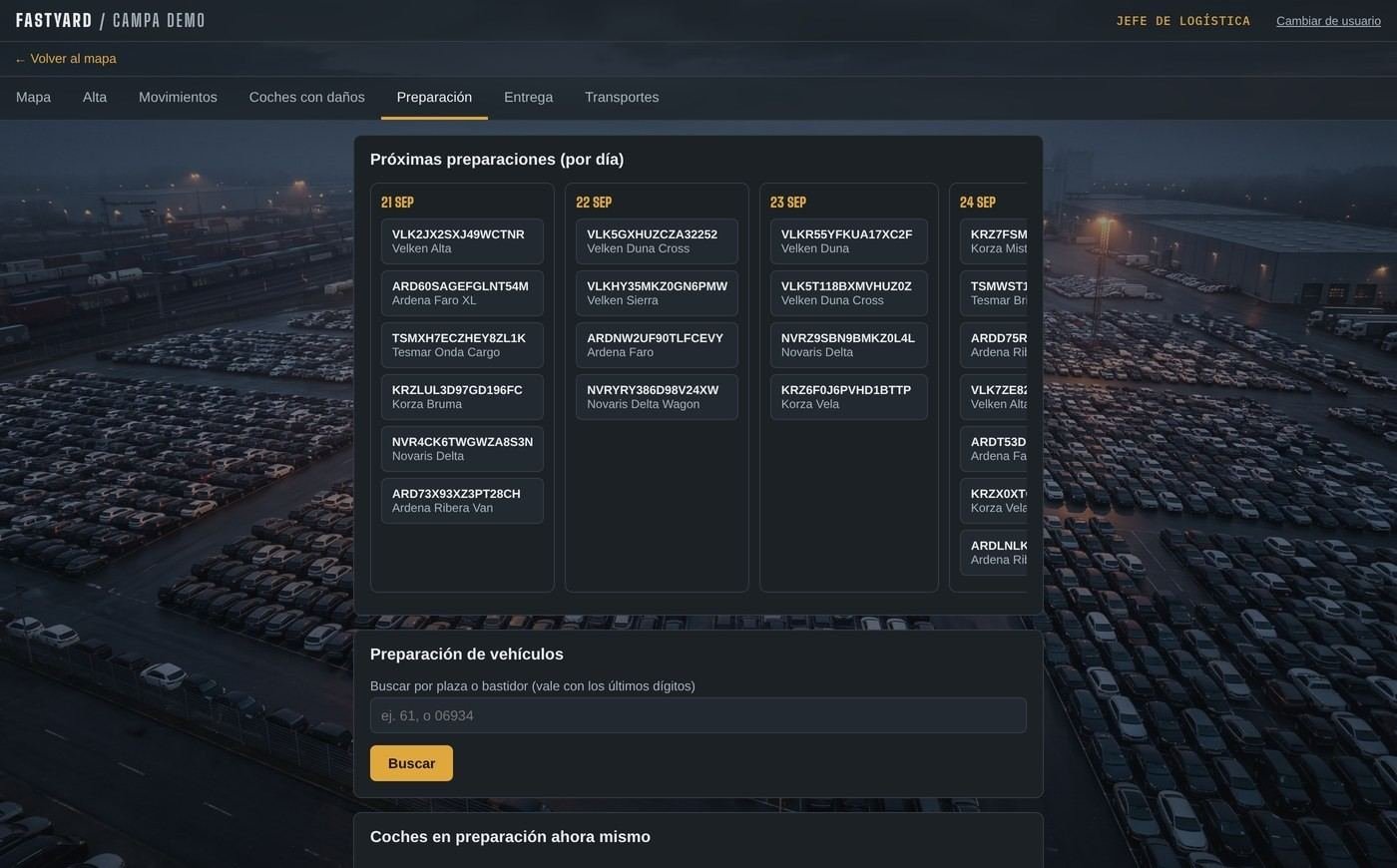Select the Preparación tab
This screenshot has height=868, width=1397.
tap(434, 98)
